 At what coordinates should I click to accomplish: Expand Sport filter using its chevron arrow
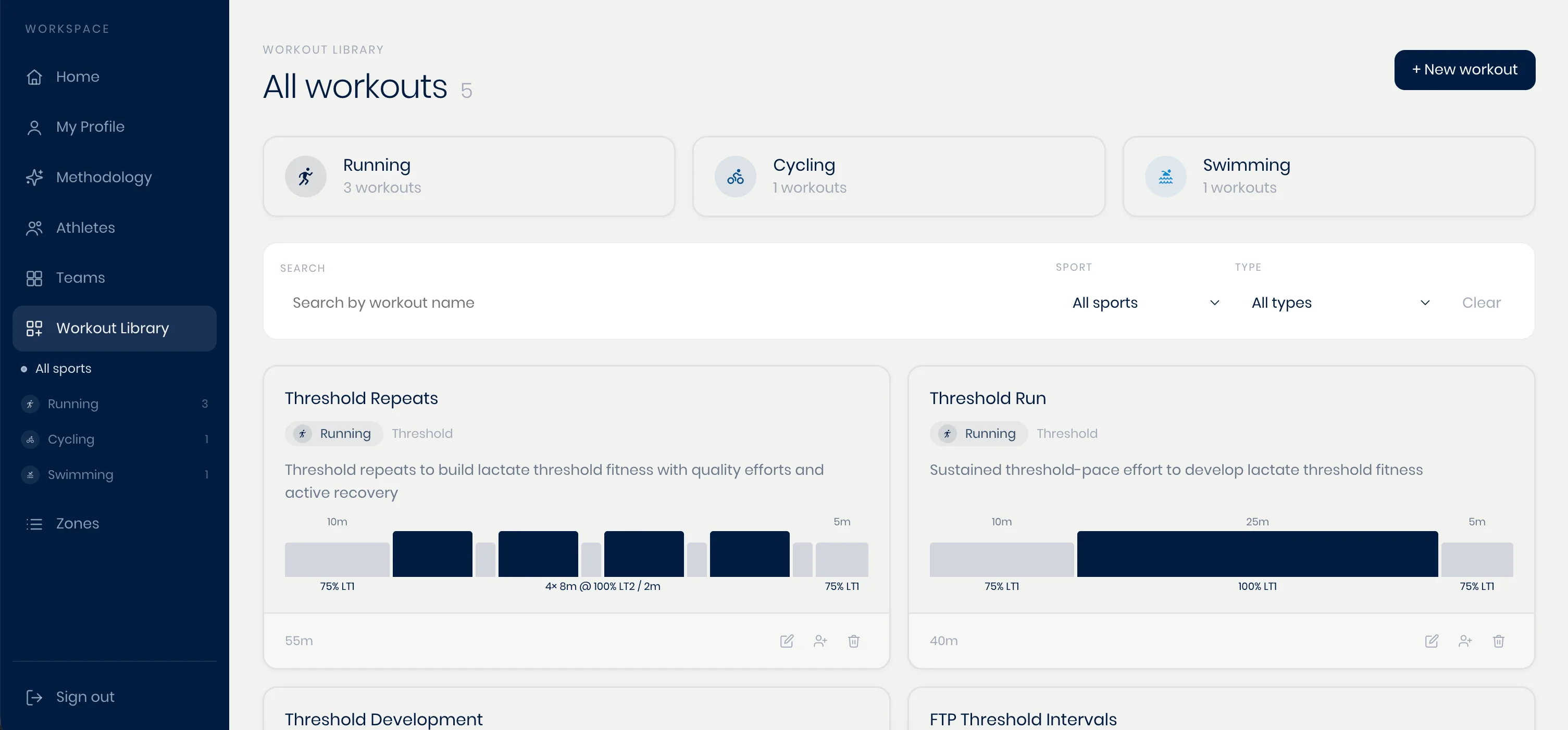[1214, 303]
